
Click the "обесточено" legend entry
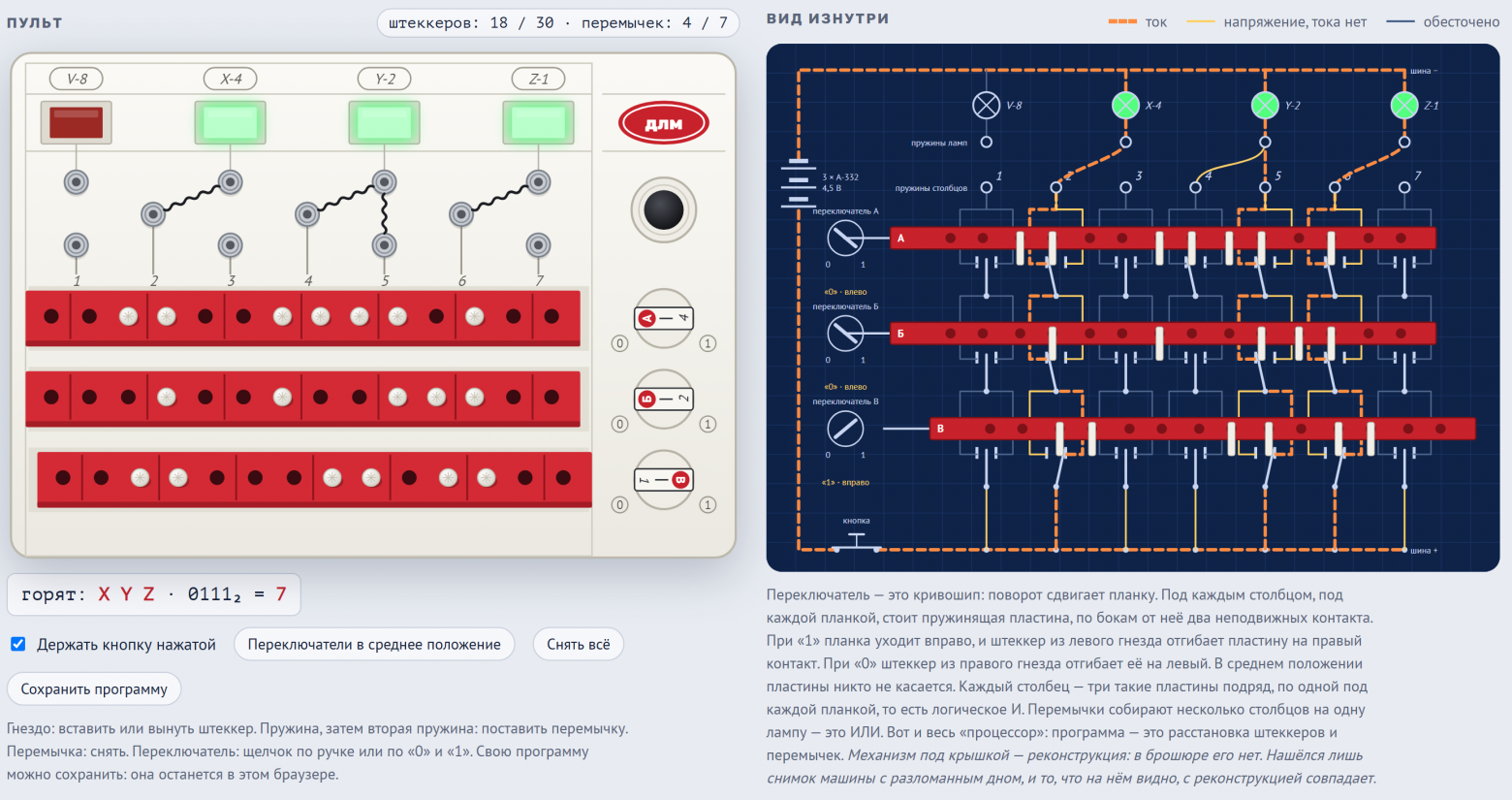[1443, 21]
